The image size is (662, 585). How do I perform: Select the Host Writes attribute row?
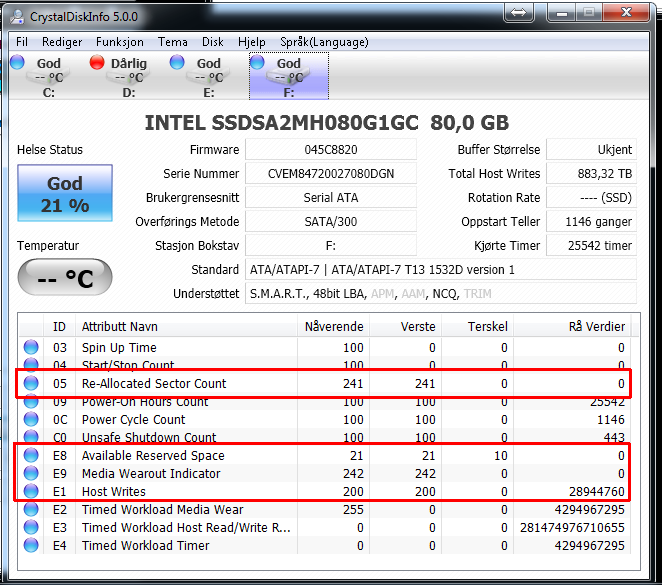(324, 491)
